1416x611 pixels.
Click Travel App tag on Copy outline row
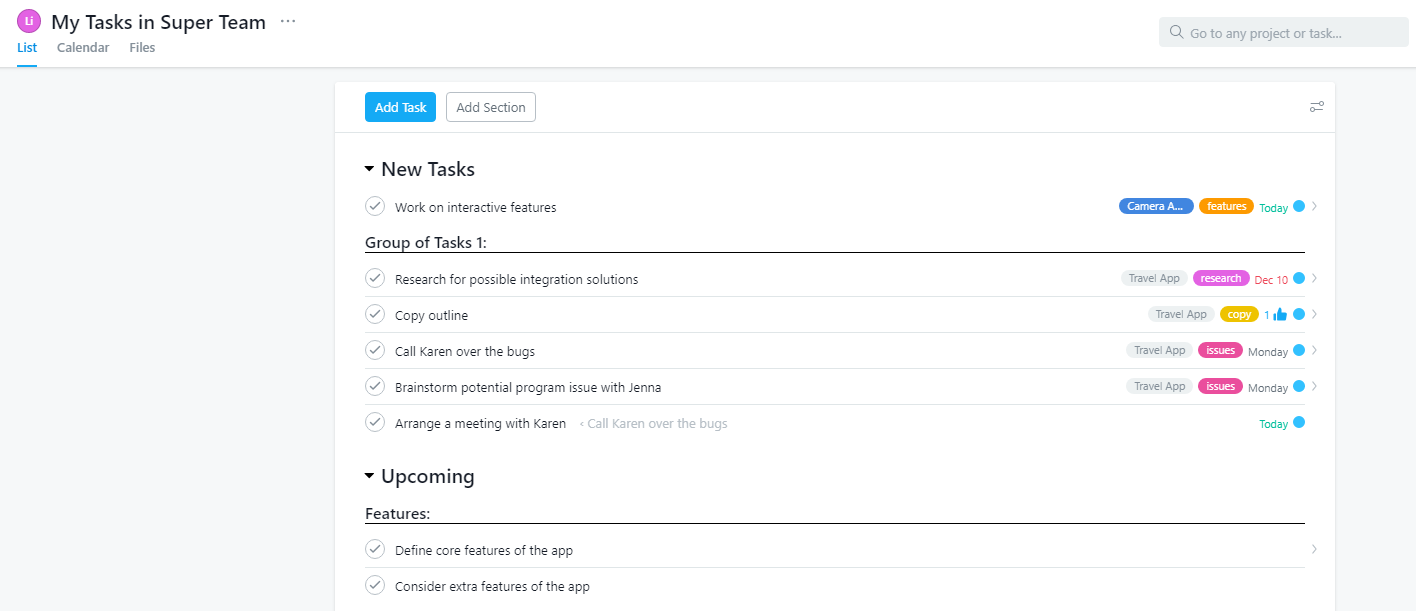1182,314
